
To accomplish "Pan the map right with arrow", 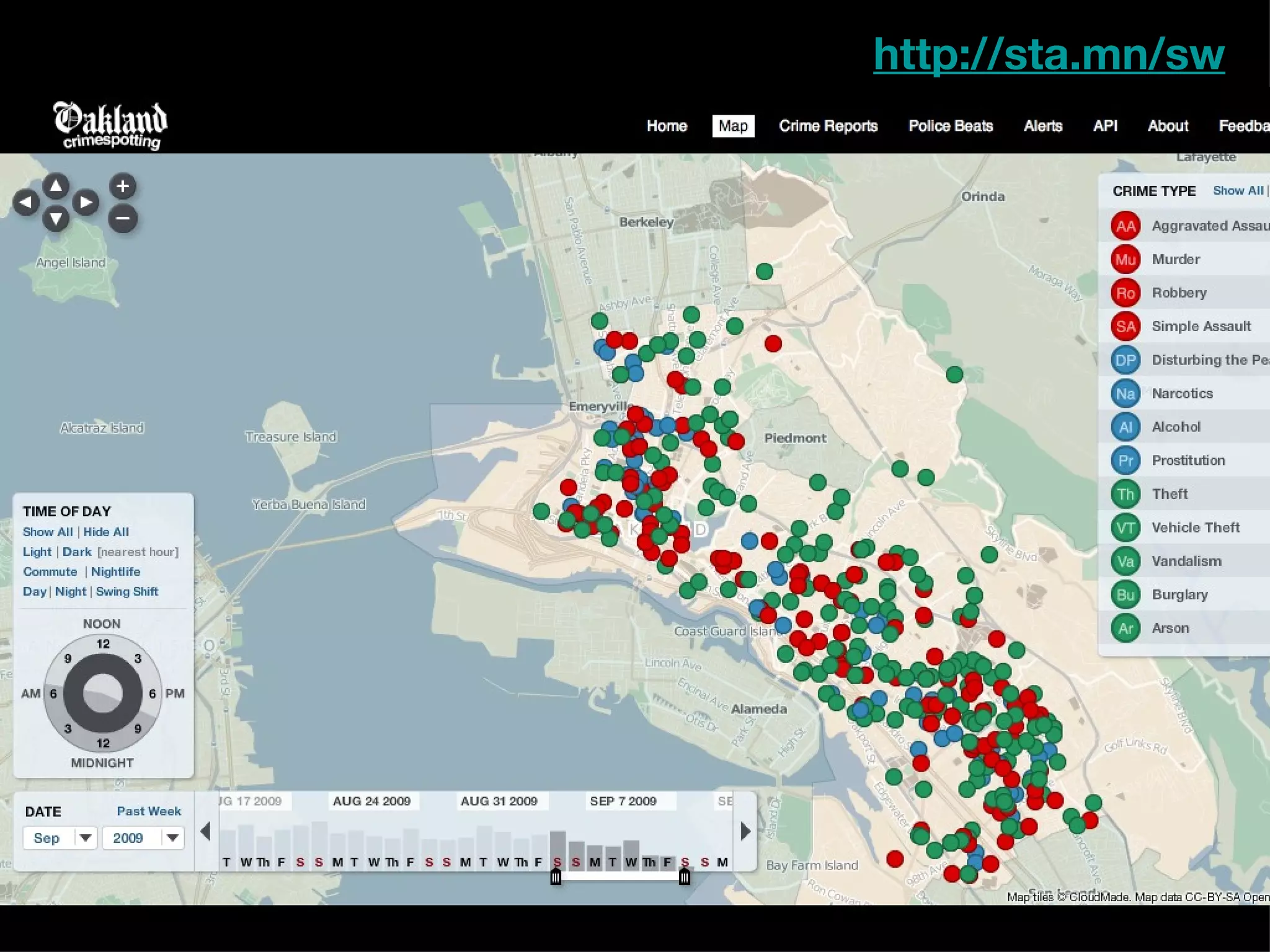I will (x=86, y=202).
